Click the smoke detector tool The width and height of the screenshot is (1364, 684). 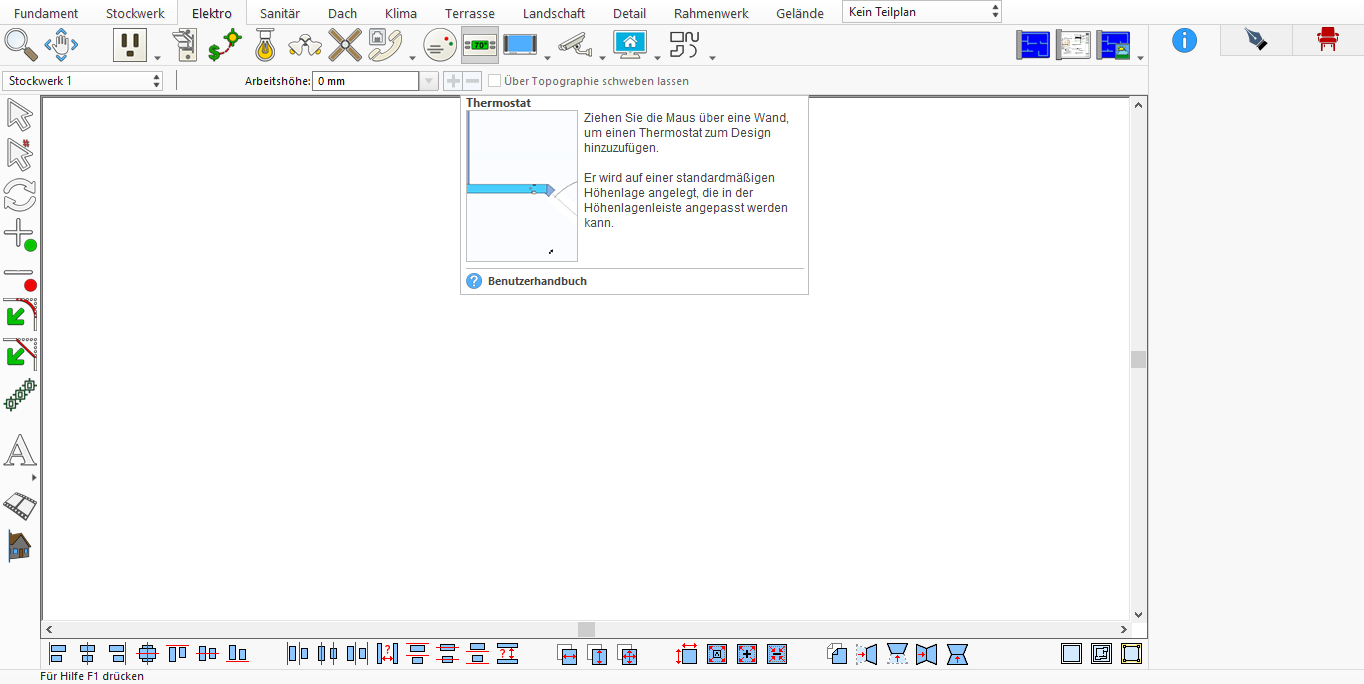tap(440, 44)
